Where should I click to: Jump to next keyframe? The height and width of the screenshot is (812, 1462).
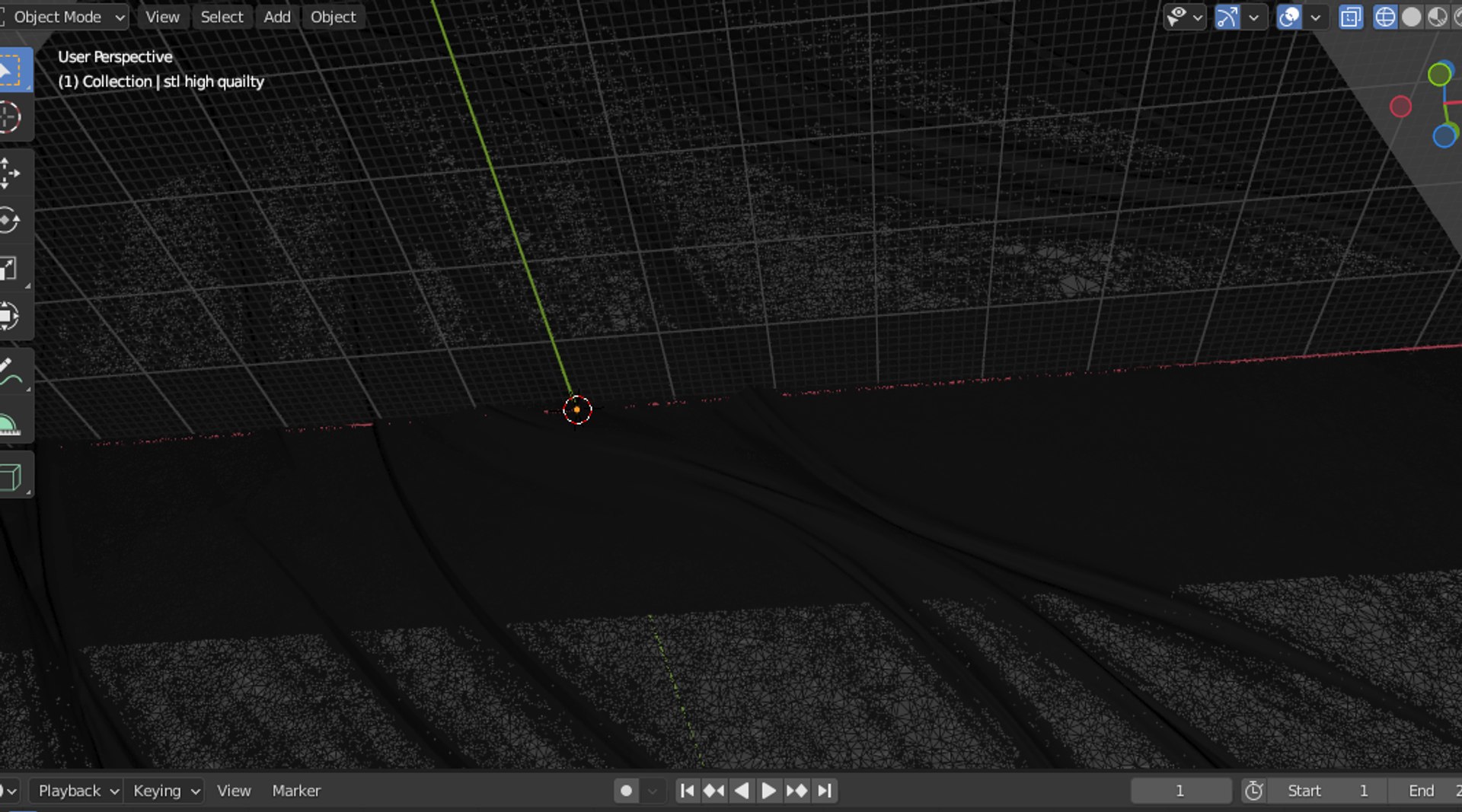coord(796,791)
